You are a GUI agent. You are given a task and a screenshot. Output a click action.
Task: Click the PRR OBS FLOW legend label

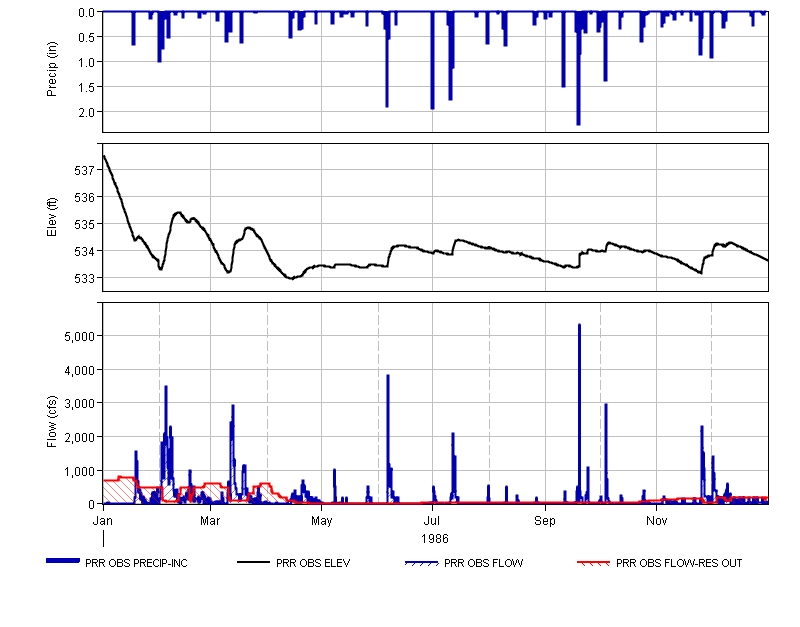coord(483,563)
